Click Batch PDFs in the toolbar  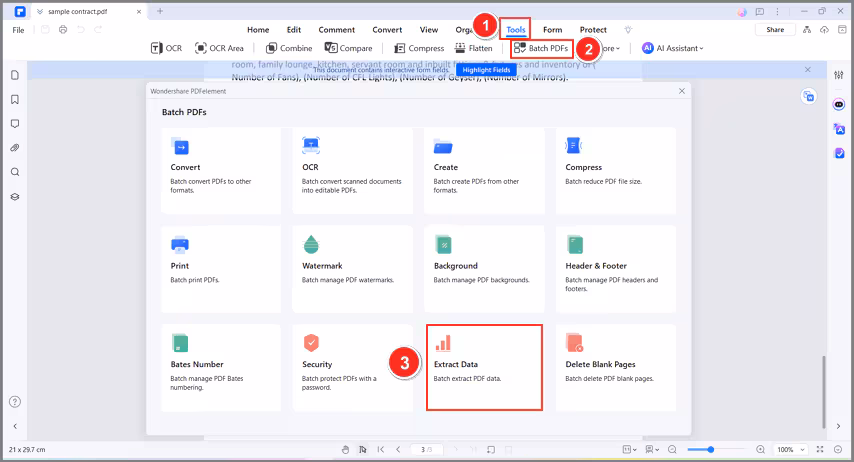(541, 48)
